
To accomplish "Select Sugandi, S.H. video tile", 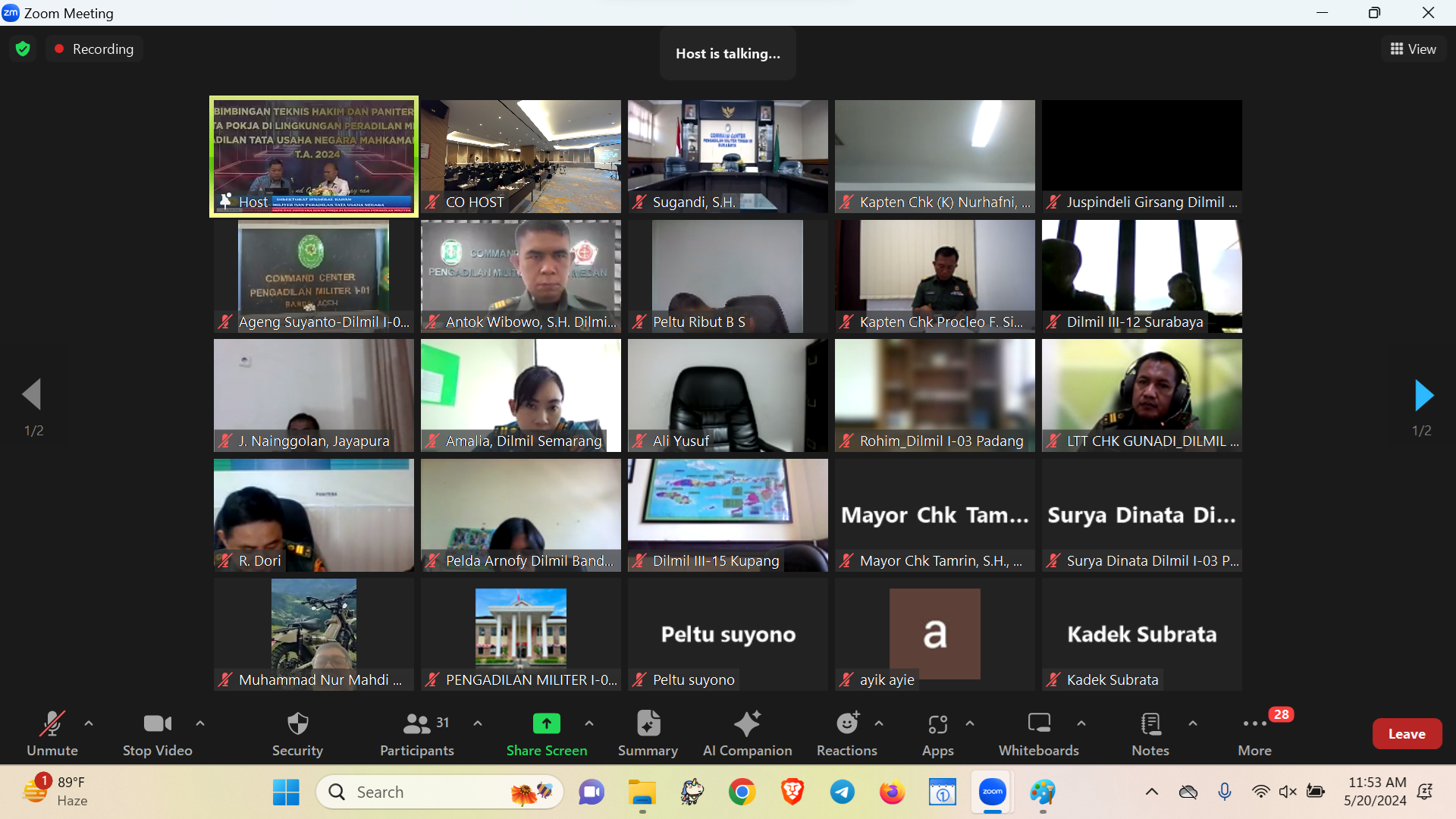I will pyautogui.click(x=728, y=157).
